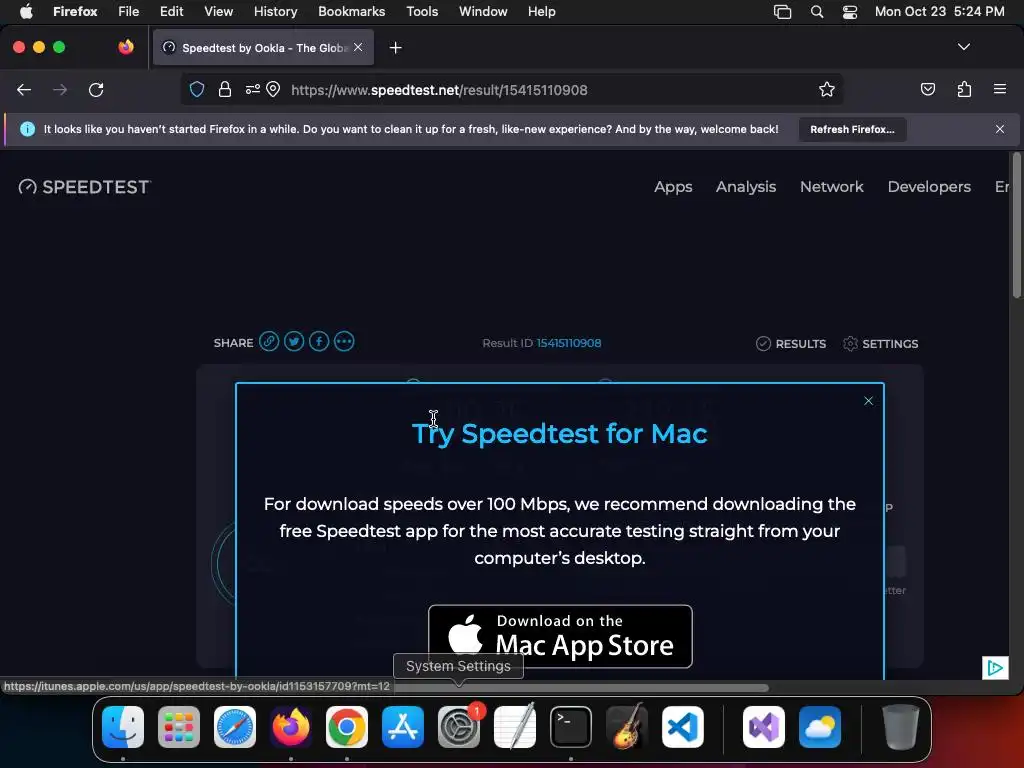Open the Tools menu
The height and width of the screenshot is (768, 1024).
pos(422,11)
